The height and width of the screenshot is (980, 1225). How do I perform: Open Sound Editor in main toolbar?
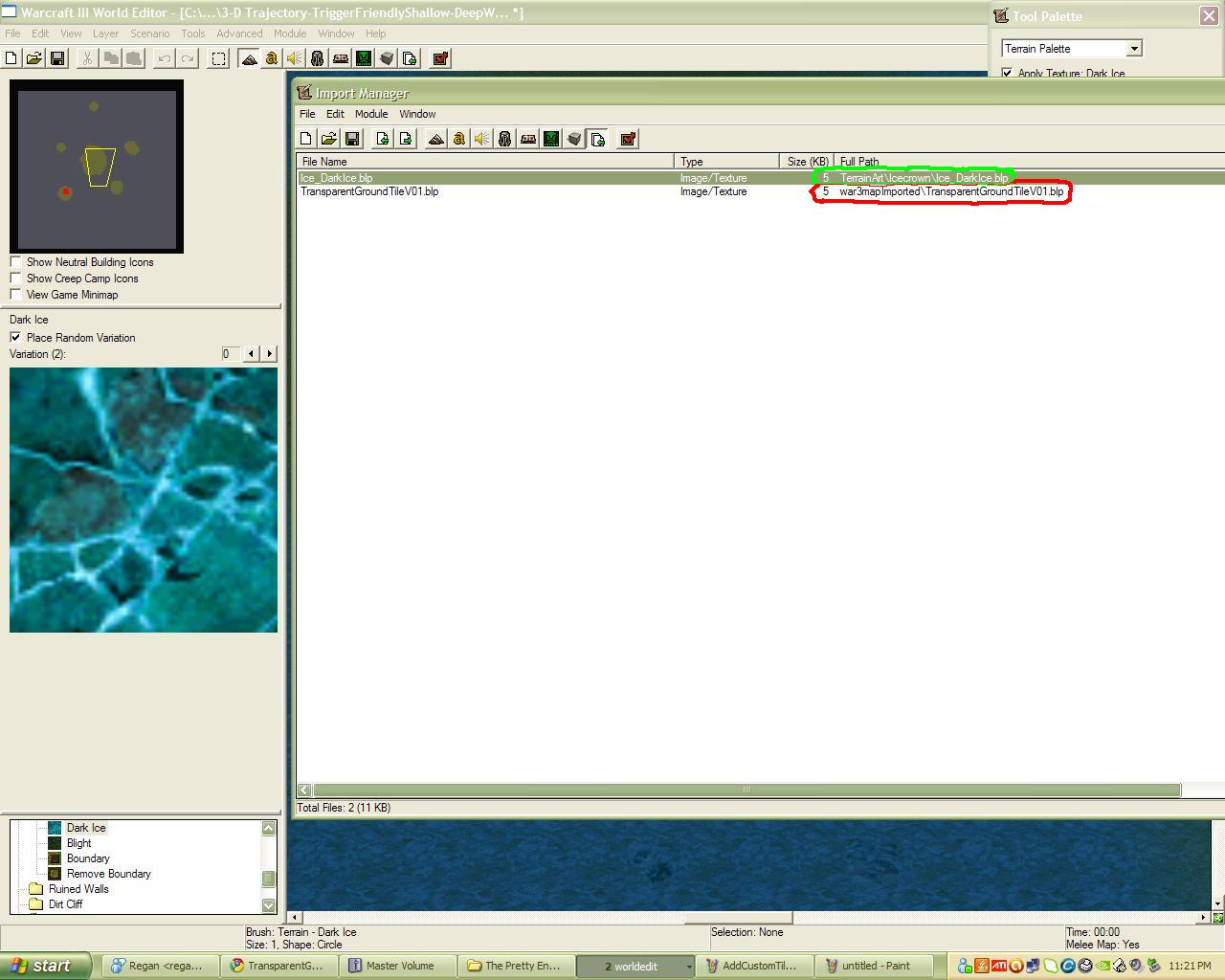pos(294,58)
